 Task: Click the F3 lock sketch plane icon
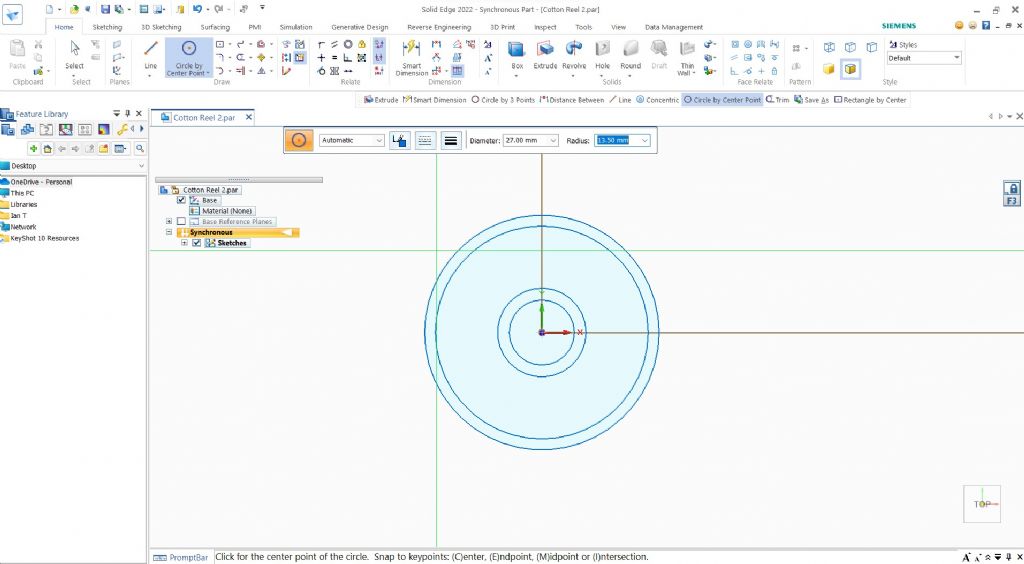click(x=1012, y=194)
